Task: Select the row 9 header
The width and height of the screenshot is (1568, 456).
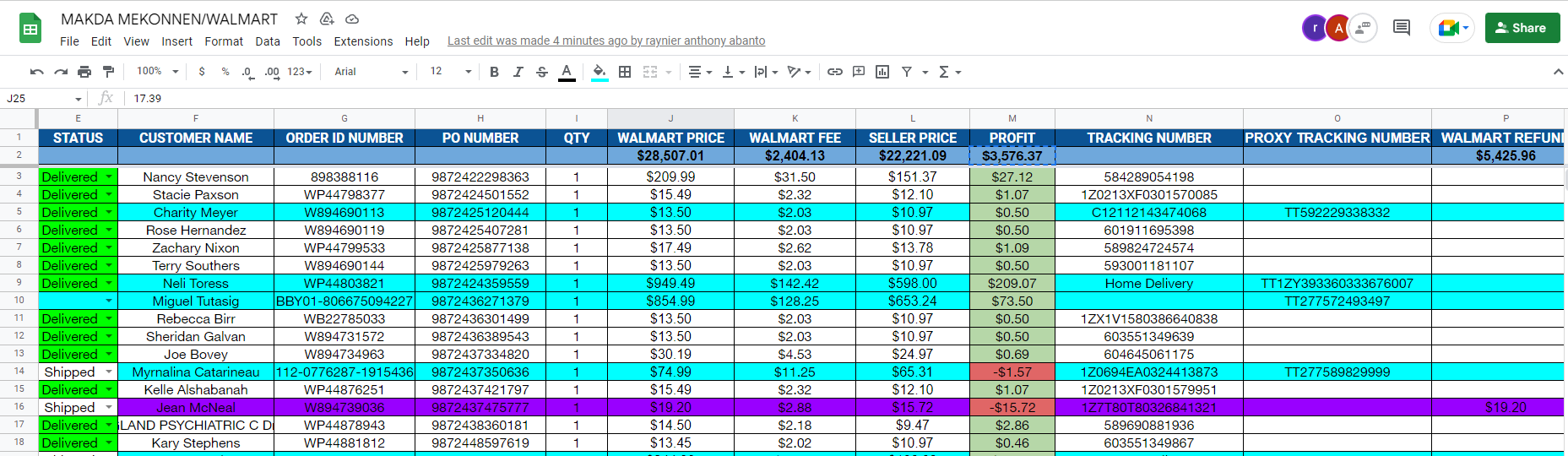Action: coord(19,283)
